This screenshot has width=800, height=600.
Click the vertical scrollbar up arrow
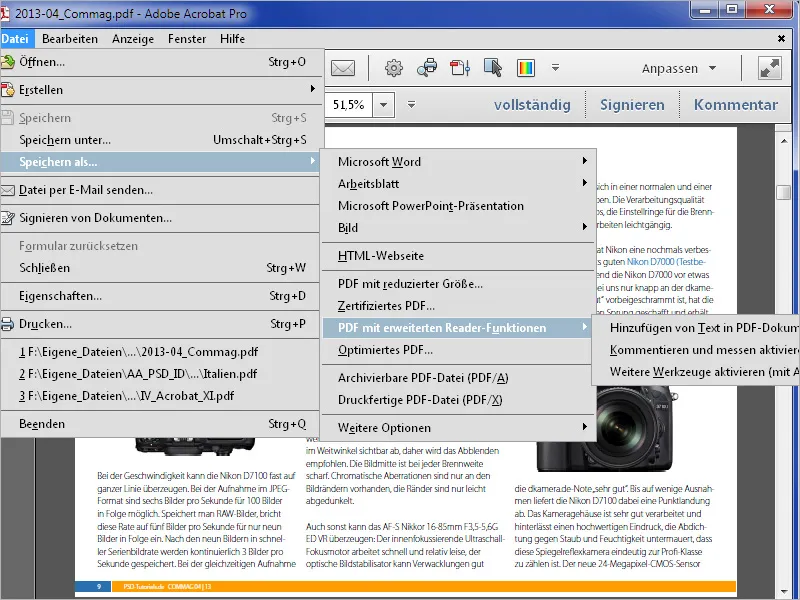784,140
